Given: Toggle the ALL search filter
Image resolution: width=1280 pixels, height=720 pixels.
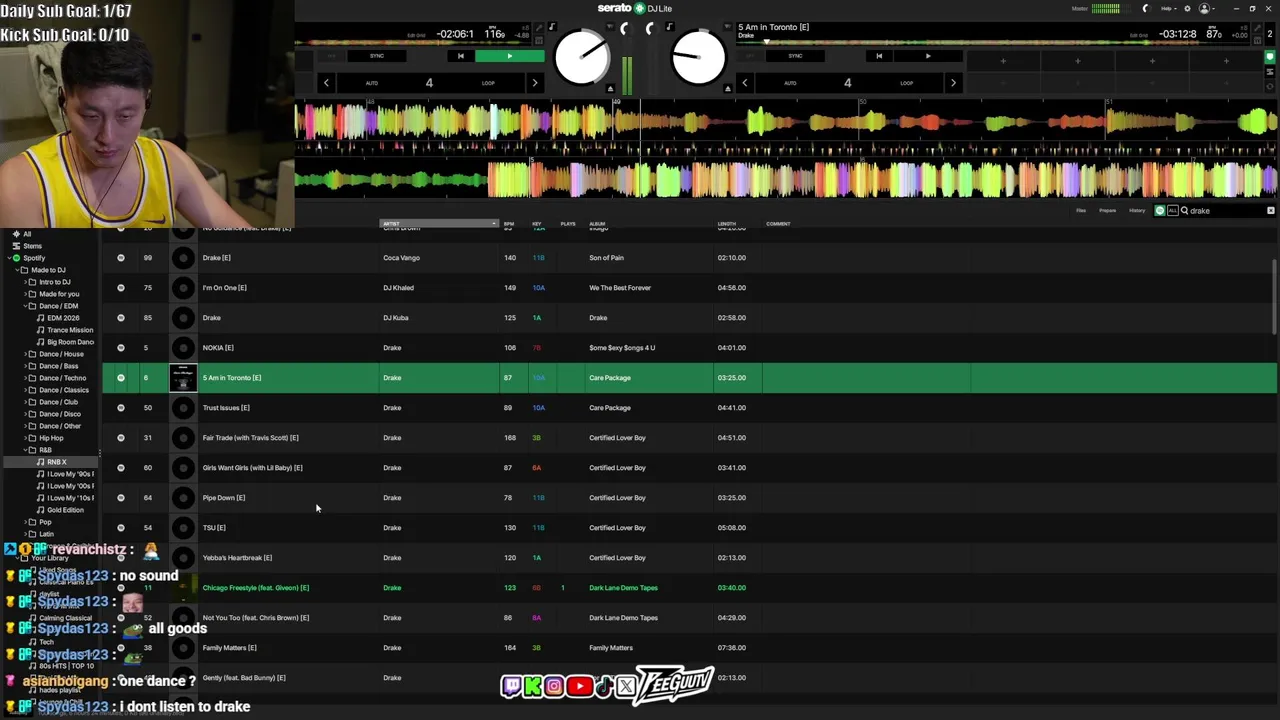Looking at the screenshot, I should tap(1172, 211).
